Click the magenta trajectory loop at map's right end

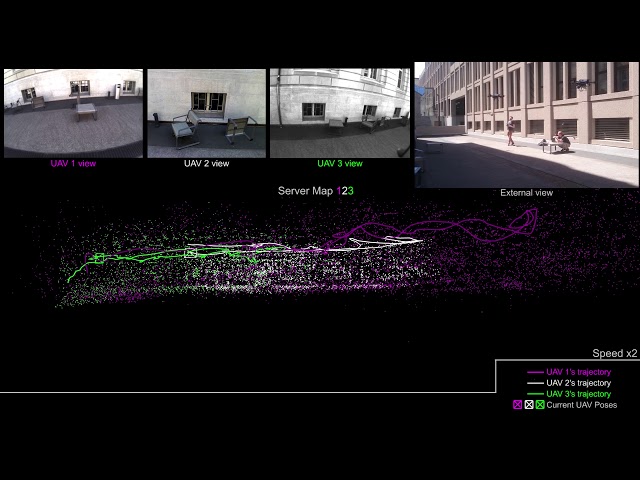tap(524, 221)
